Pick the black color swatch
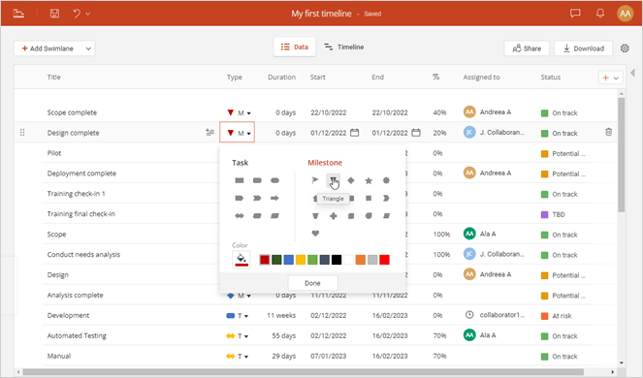Image resolution: width=643 pixels, height=378 pixels. tap(337, 260)
